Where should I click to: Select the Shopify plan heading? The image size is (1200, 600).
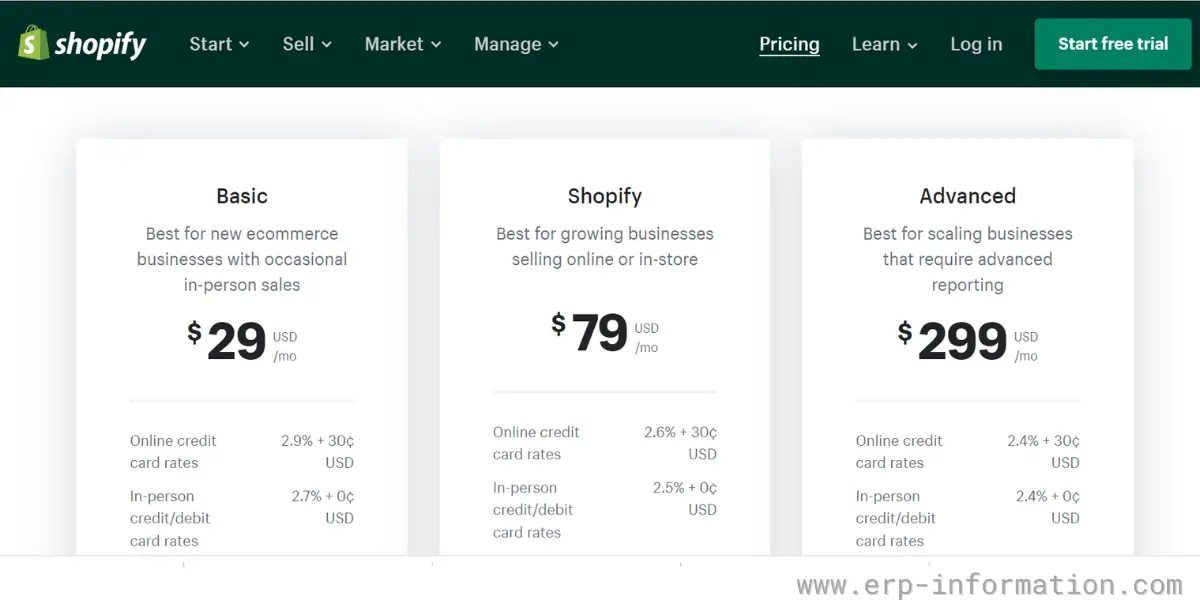point(605,196)
